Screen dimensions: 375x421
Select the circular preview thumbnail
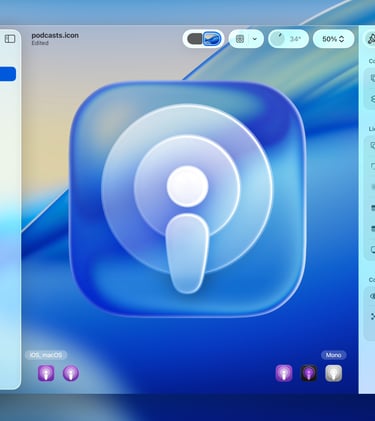tap(71, 373)
